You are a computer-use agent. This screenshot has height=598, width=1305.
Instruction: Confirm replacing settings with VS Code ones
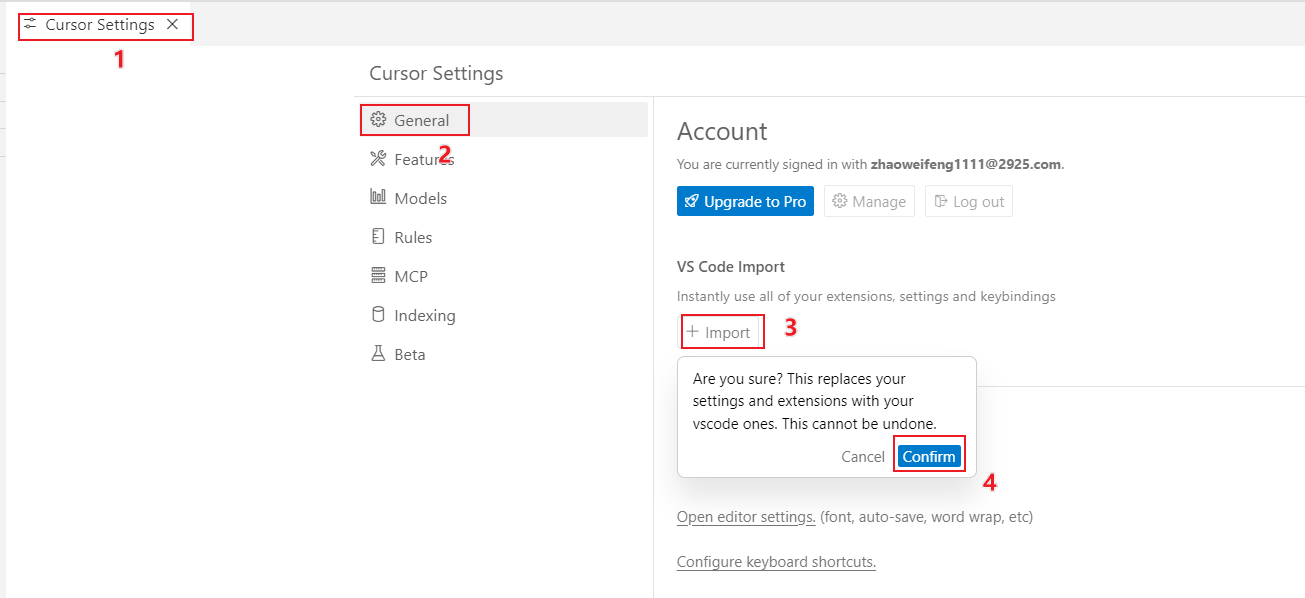929,457
